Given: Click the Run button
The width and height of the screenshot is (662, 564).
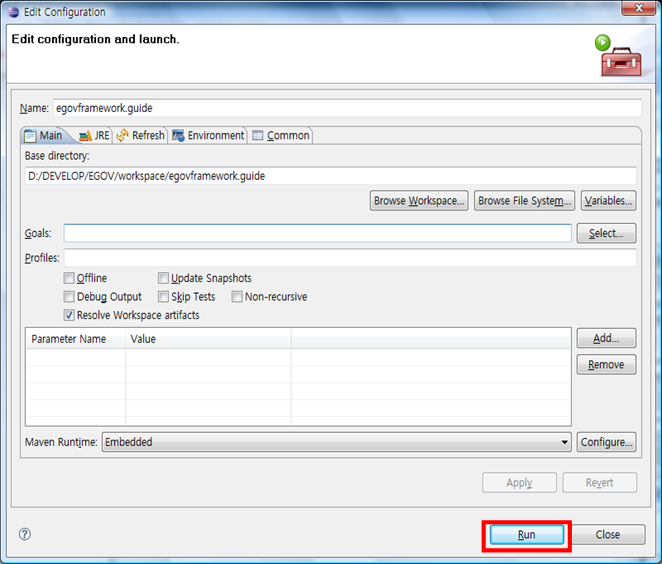Looking at the screenshot, I should point(526,535).
